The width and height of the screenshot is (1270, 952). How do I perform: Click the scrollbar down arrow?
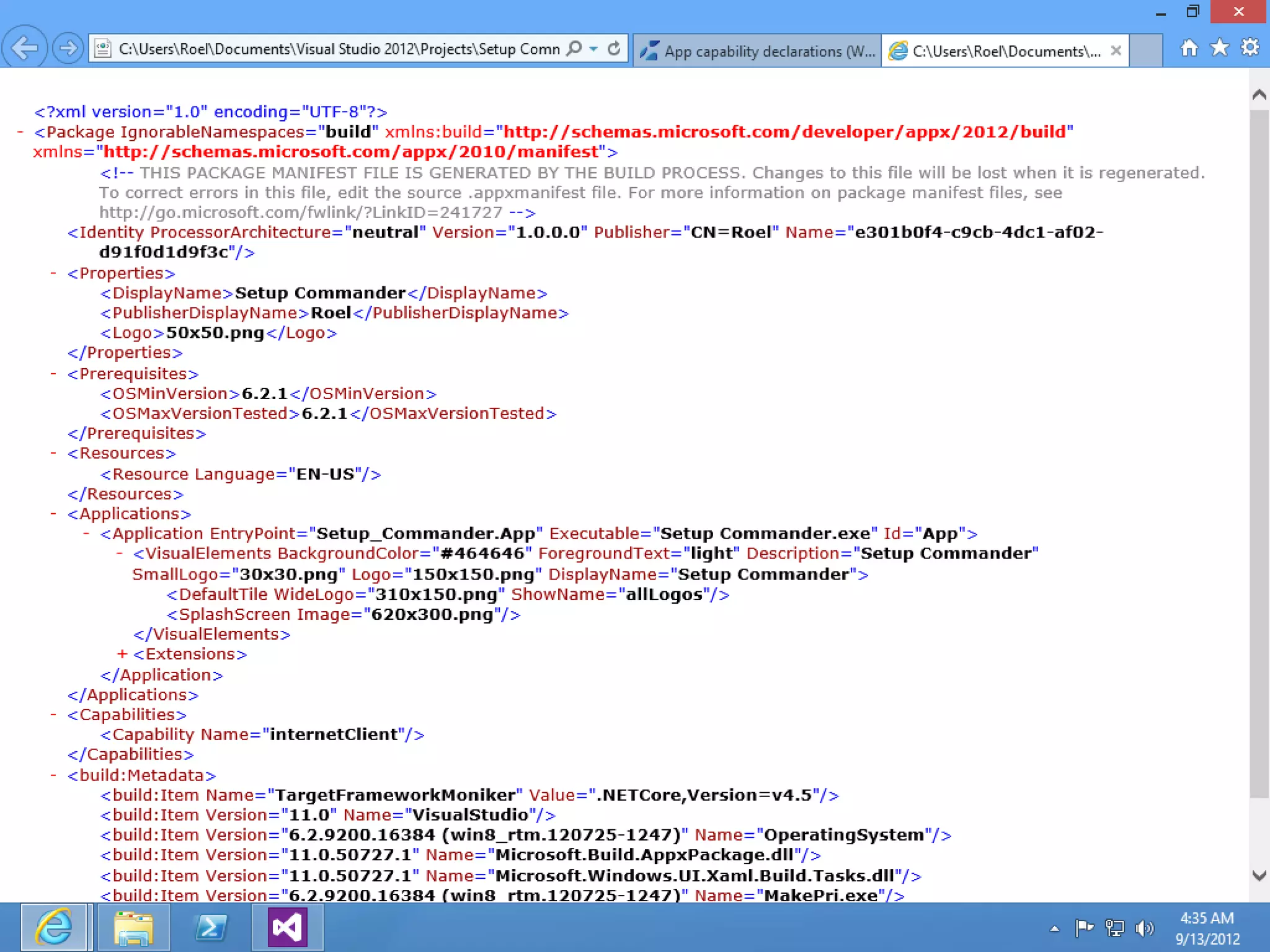coord(1259,875)
